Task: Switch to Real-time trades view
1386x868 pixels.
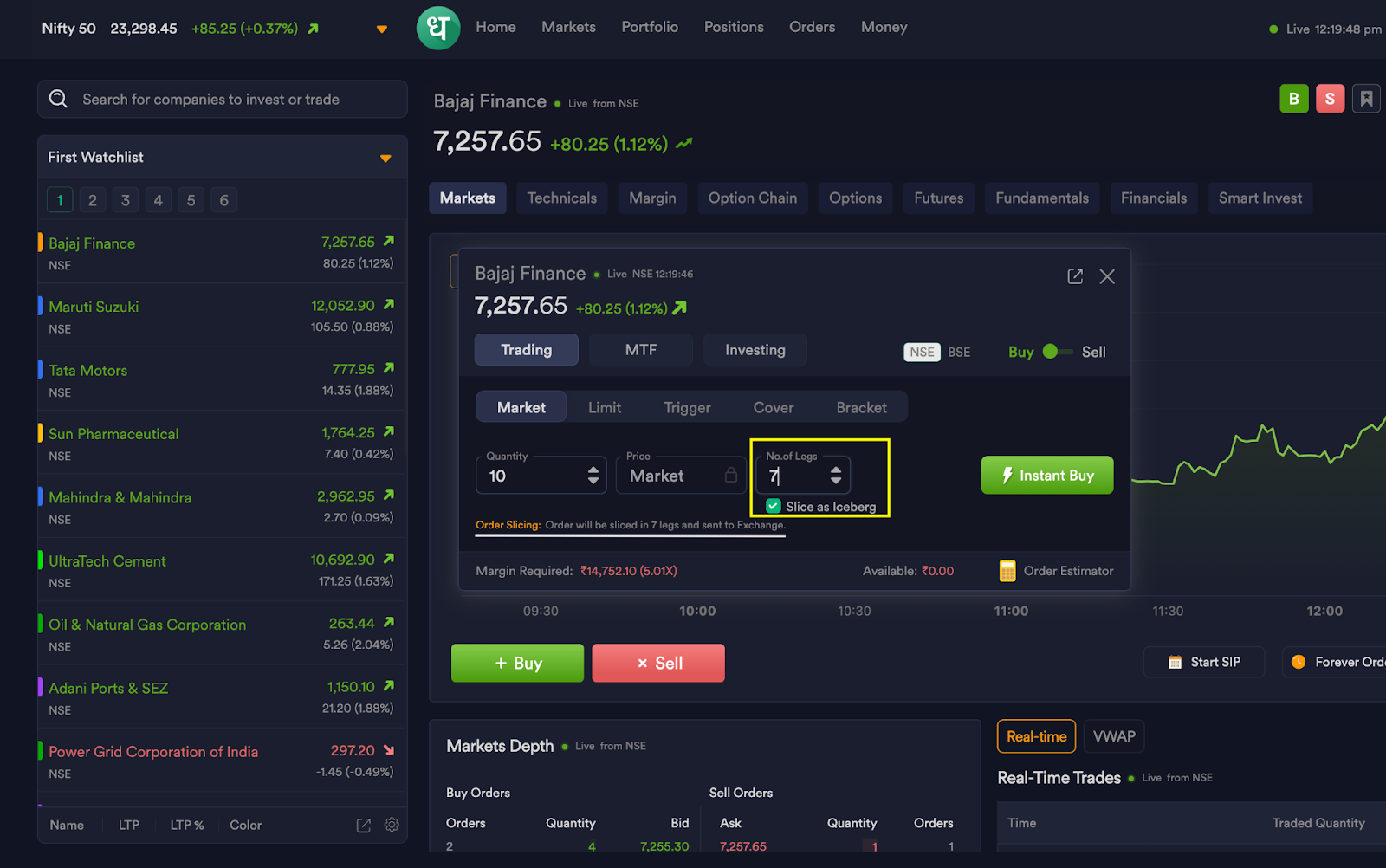Action: tap(1036, 736)
